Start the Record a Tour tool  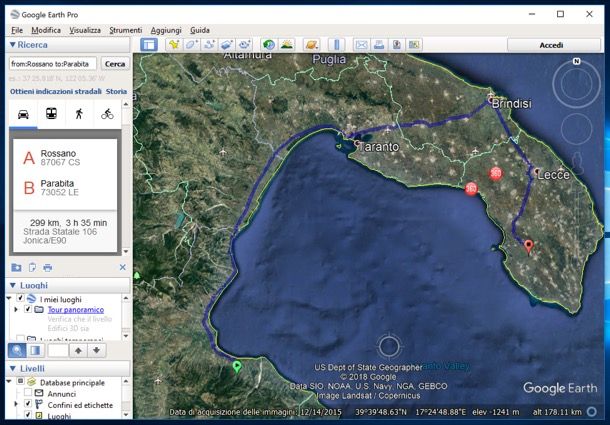(244, 45)
